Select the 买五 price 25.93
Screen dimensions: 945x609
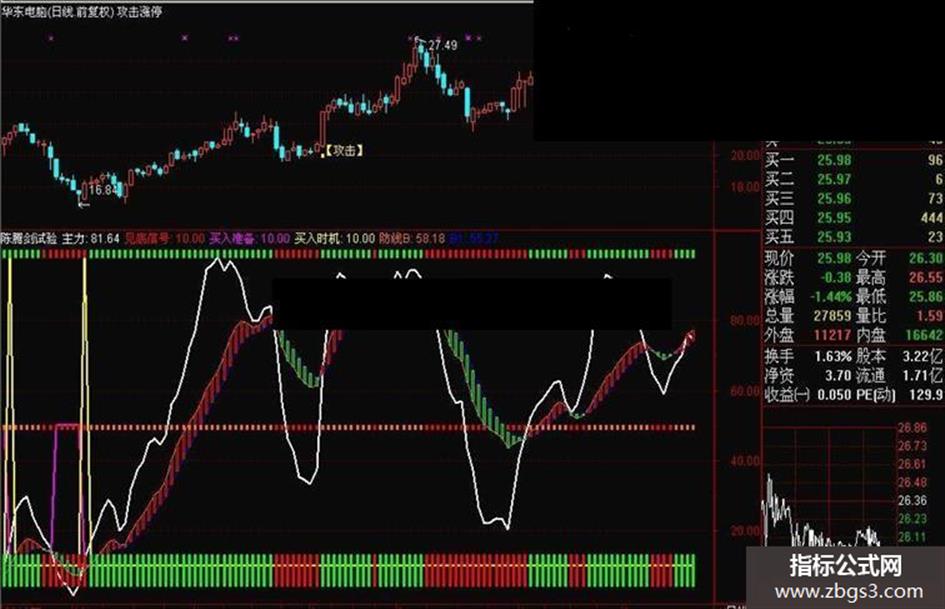pos(834,237)
